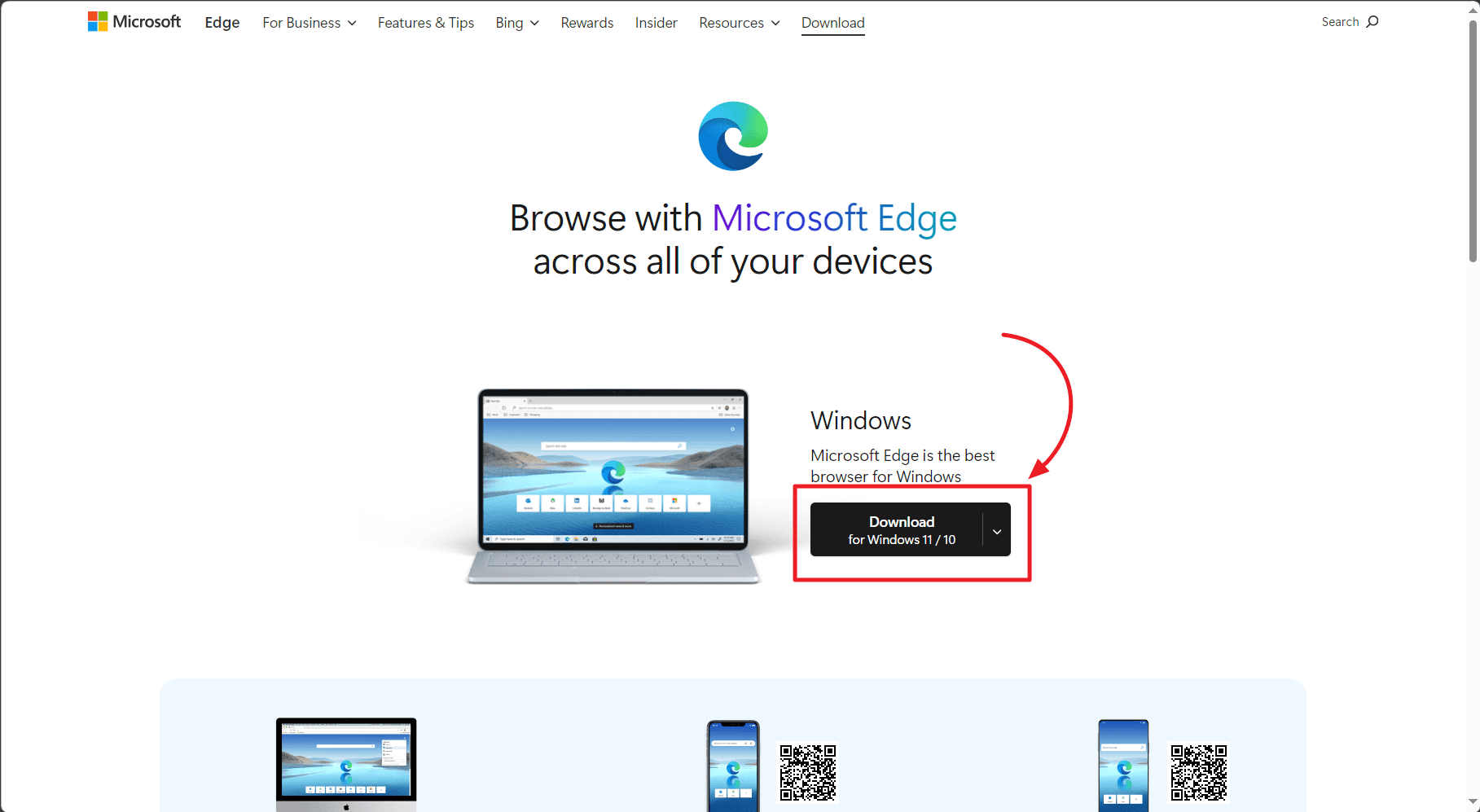Select the Download nav tab

coord(833,23)
